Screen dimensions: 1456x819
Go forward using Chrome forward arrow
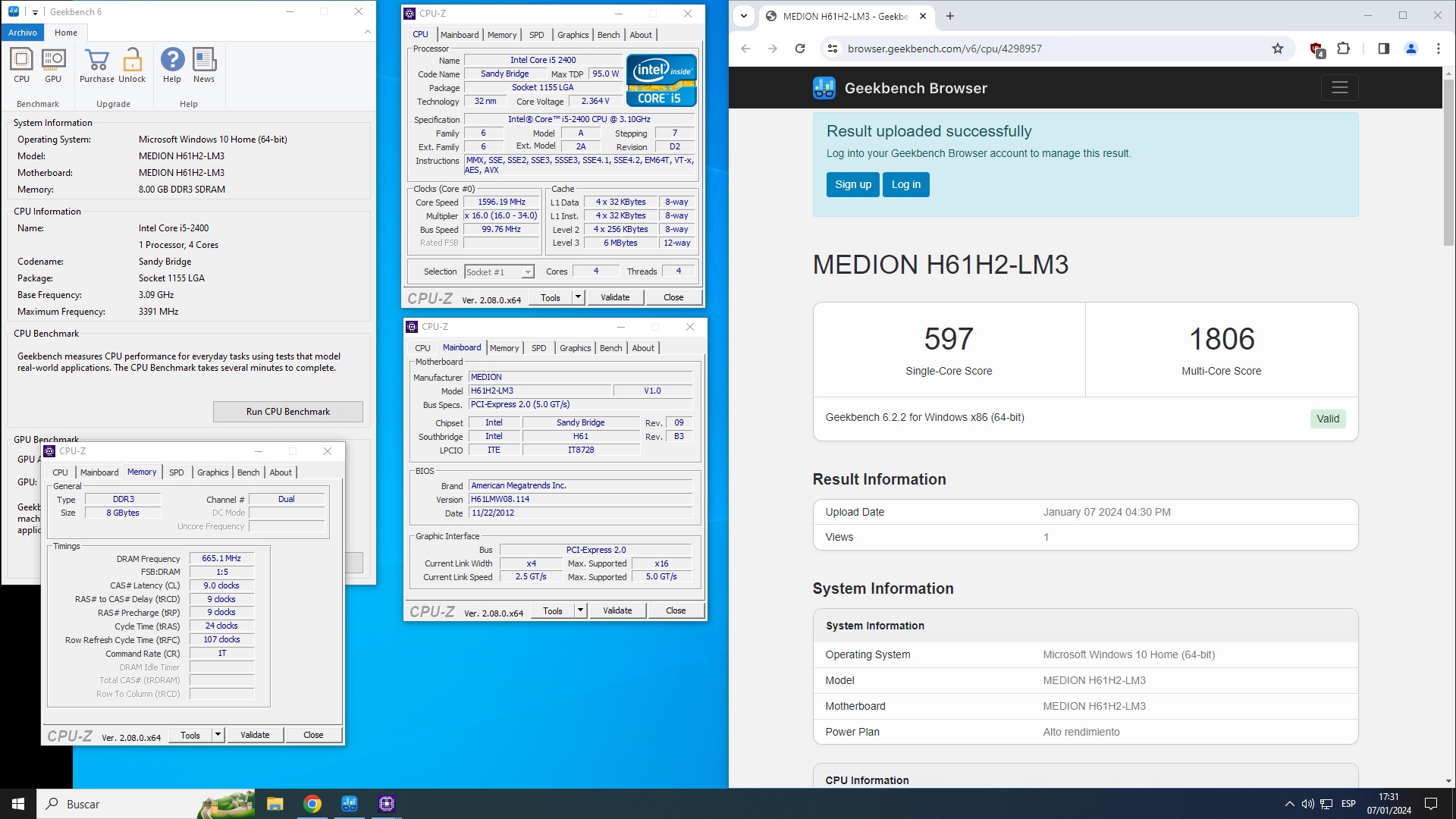pos(773,49)
